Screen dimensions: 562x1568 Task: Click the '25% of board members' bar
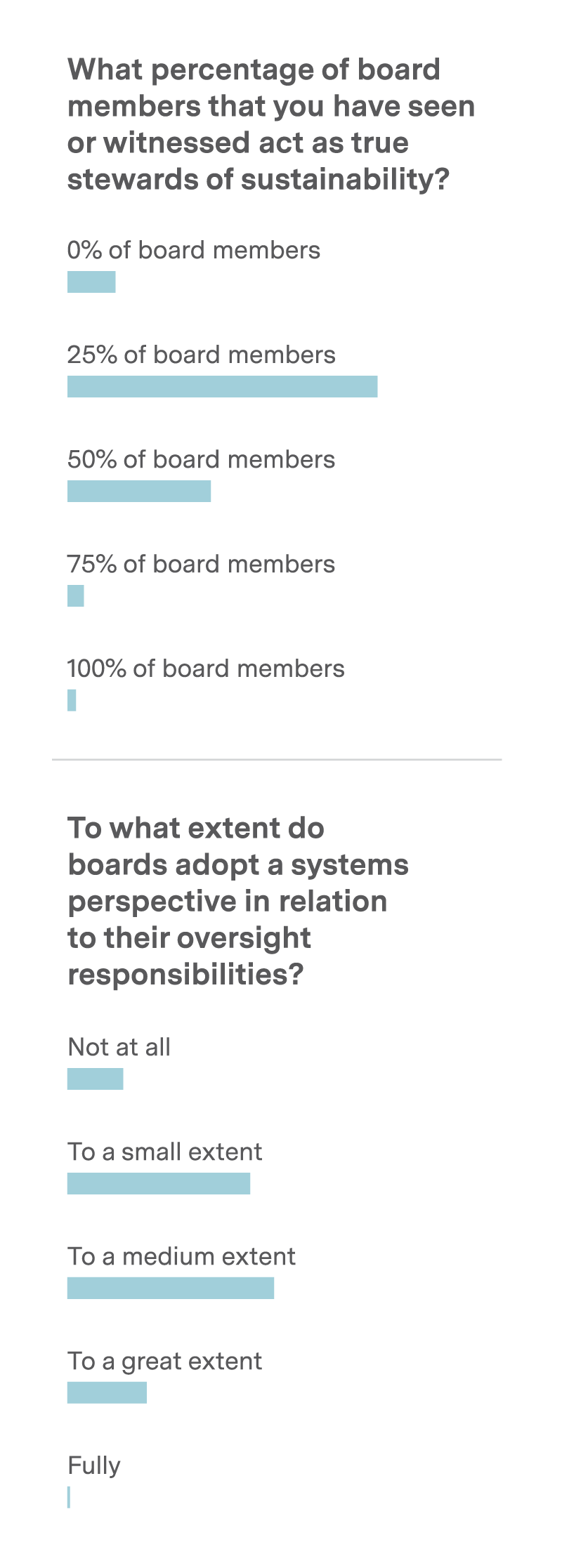[x=223, y=387]
